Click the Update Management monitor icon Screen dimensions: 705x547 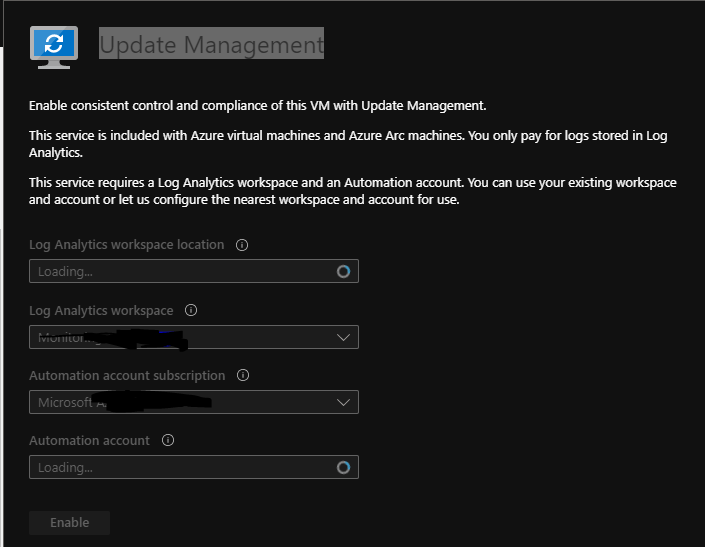coord(54,47)
